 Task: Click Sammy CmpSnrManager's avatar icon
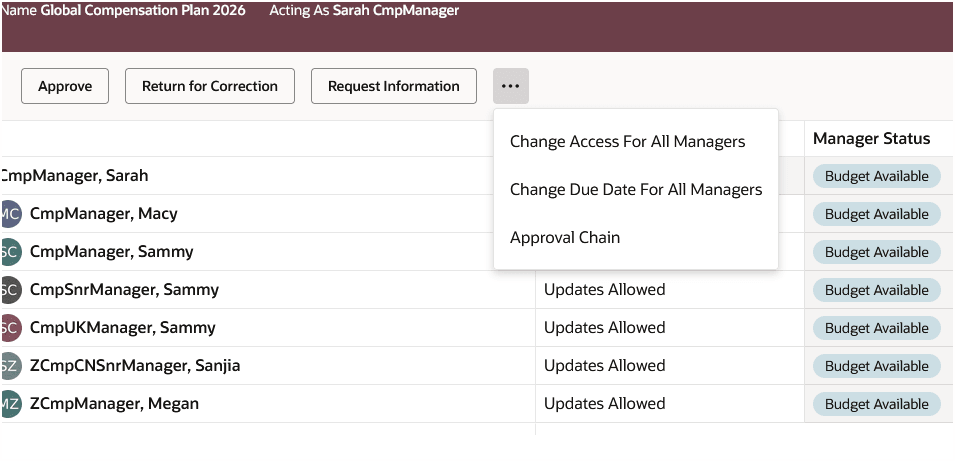10,290
